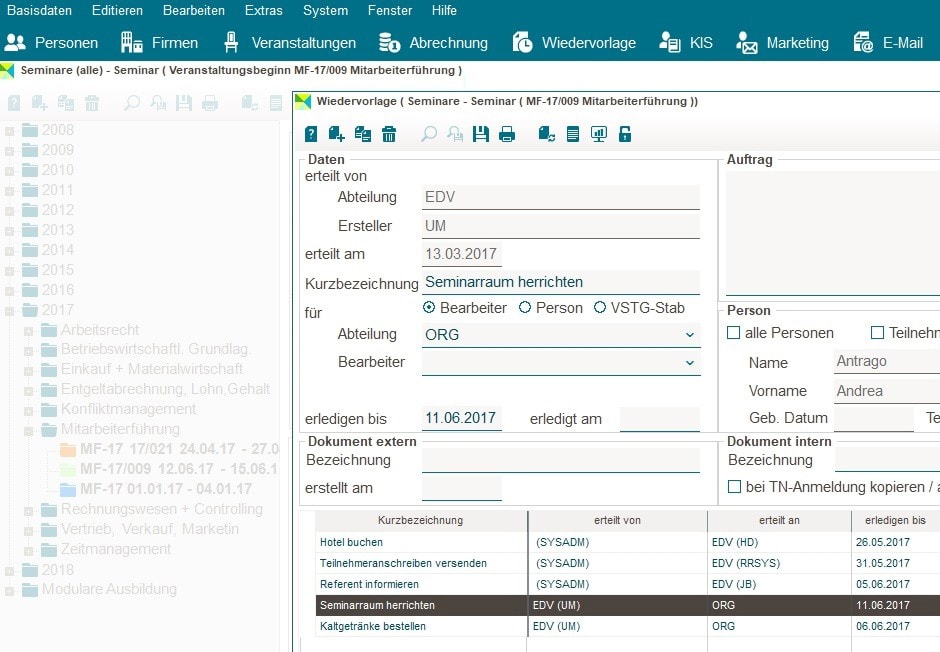This screenshot has height=652, width=940.
Task: Duplicate the record via the Wiedervorlage copy icon
Action: 363,134
